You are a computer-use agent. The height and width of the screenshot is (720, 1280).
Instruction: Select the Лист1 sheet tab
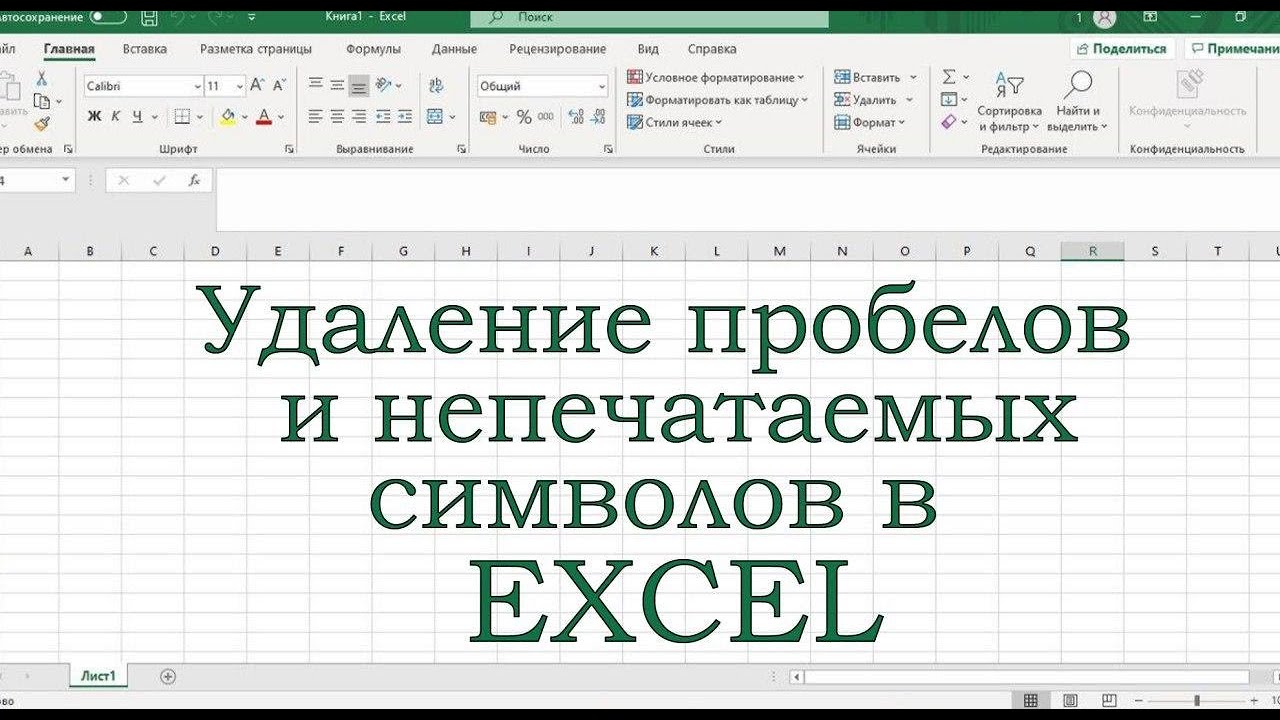[x=98, y=676]
